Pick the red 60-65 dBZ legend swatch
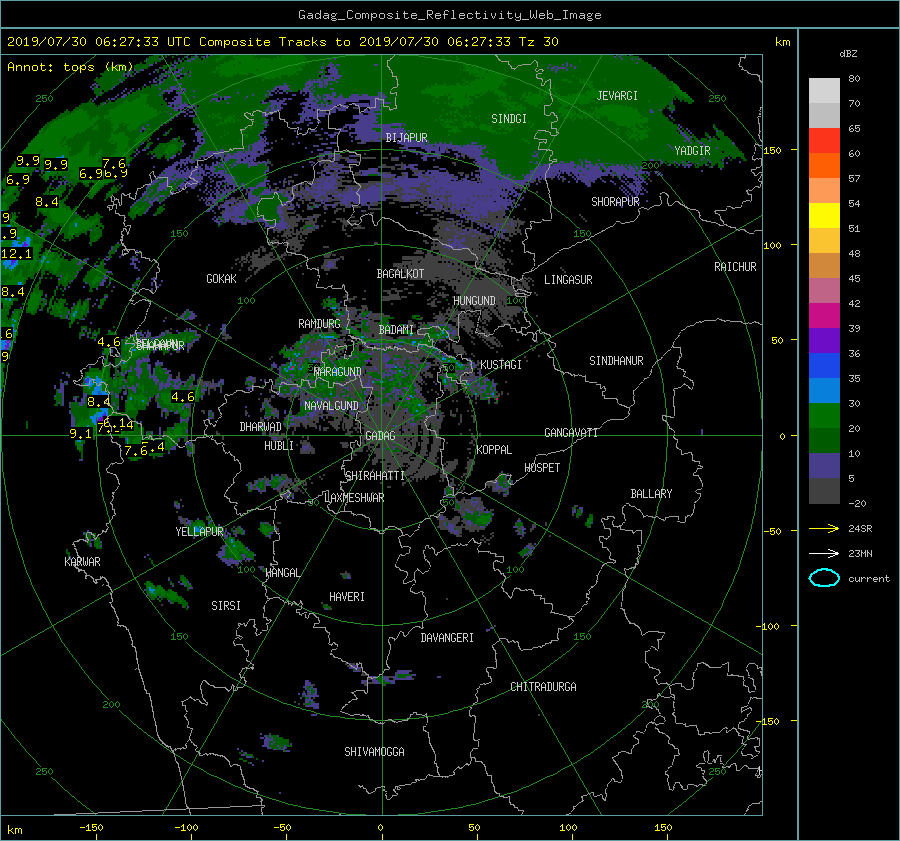The height and width of the screenshot is (841, 900). (x=824, y=141)
